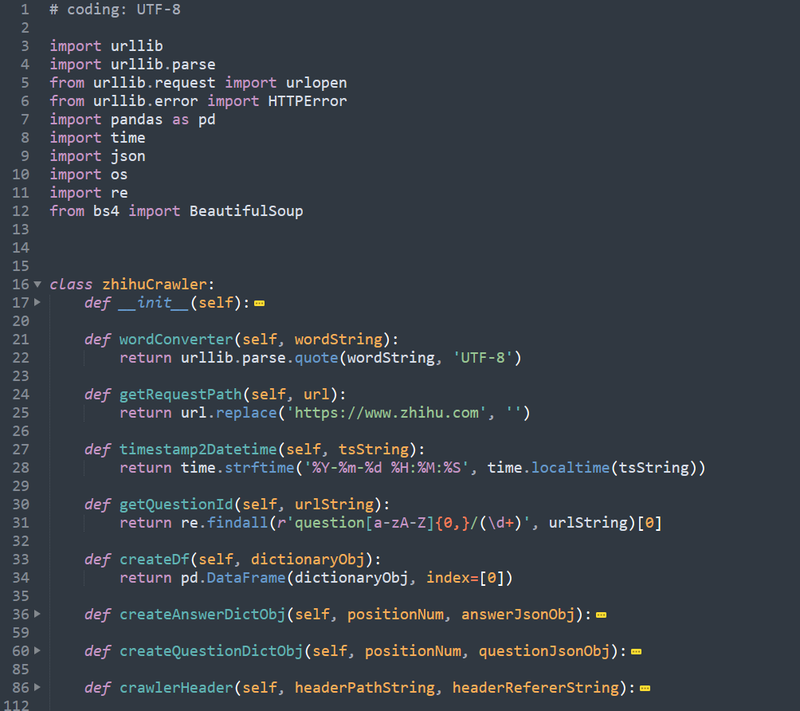Screen dimensions: 800x711
Task: Collapse the zhihuCrawler class fold arrow
Action: (x=37, y=284)
